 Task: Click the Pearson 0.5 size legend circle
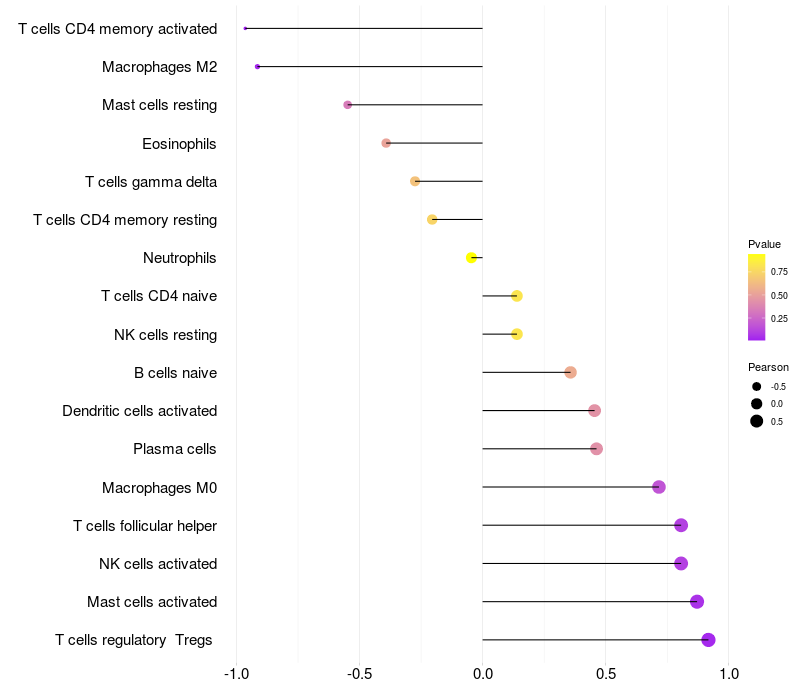tap(756, 421)
